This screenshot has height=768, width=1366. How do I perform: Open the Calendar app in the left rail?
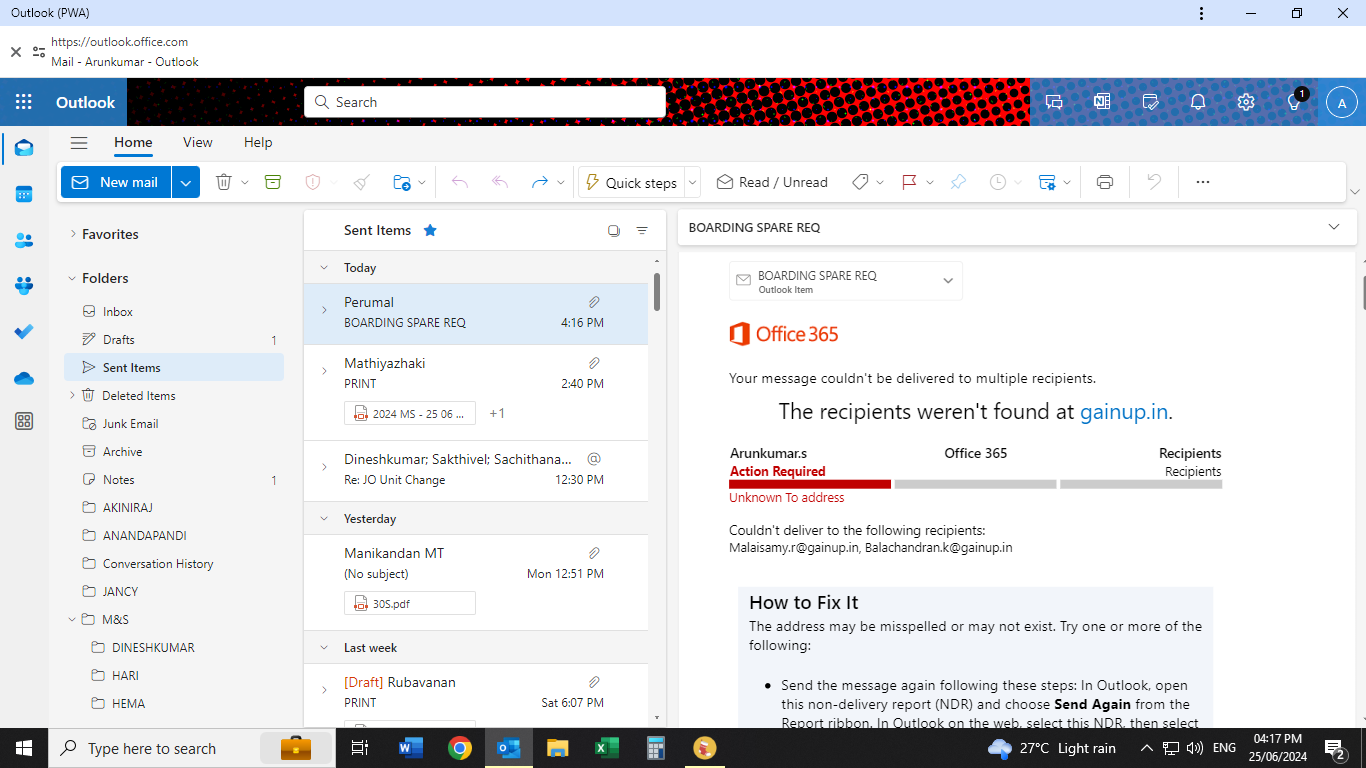[x=24, y=194]
